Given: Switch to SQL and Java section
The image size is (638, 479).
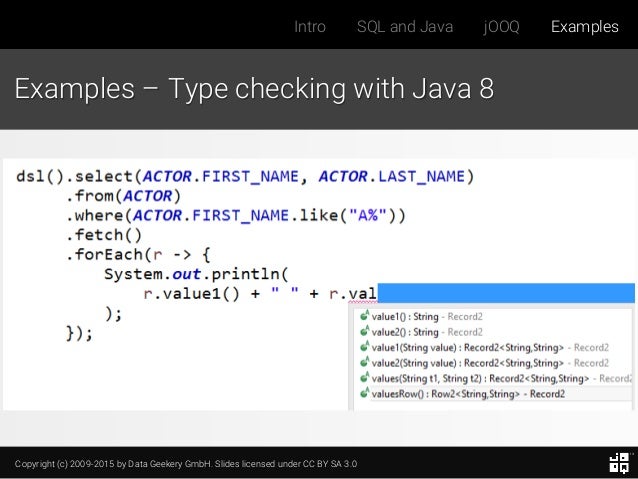Looking at the screenshot, I should tap(405, 26).
